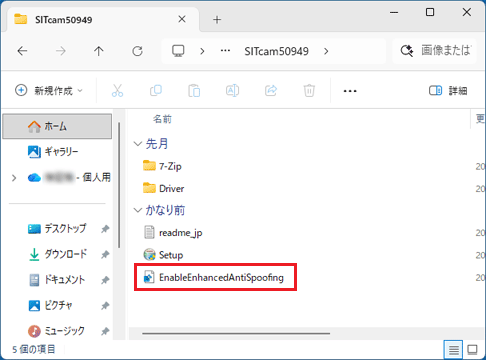This screenshot has width=486, height=360.
Task: Click the Rename icon in toolbar
Action: tap(232, 90)
